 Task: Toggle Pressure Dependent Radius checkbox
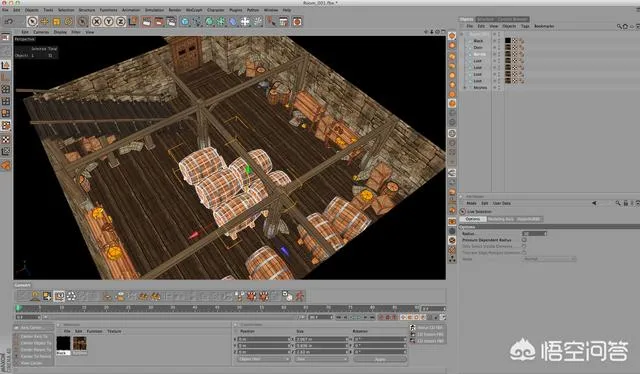pyautogui.click(x=524, y=240)
